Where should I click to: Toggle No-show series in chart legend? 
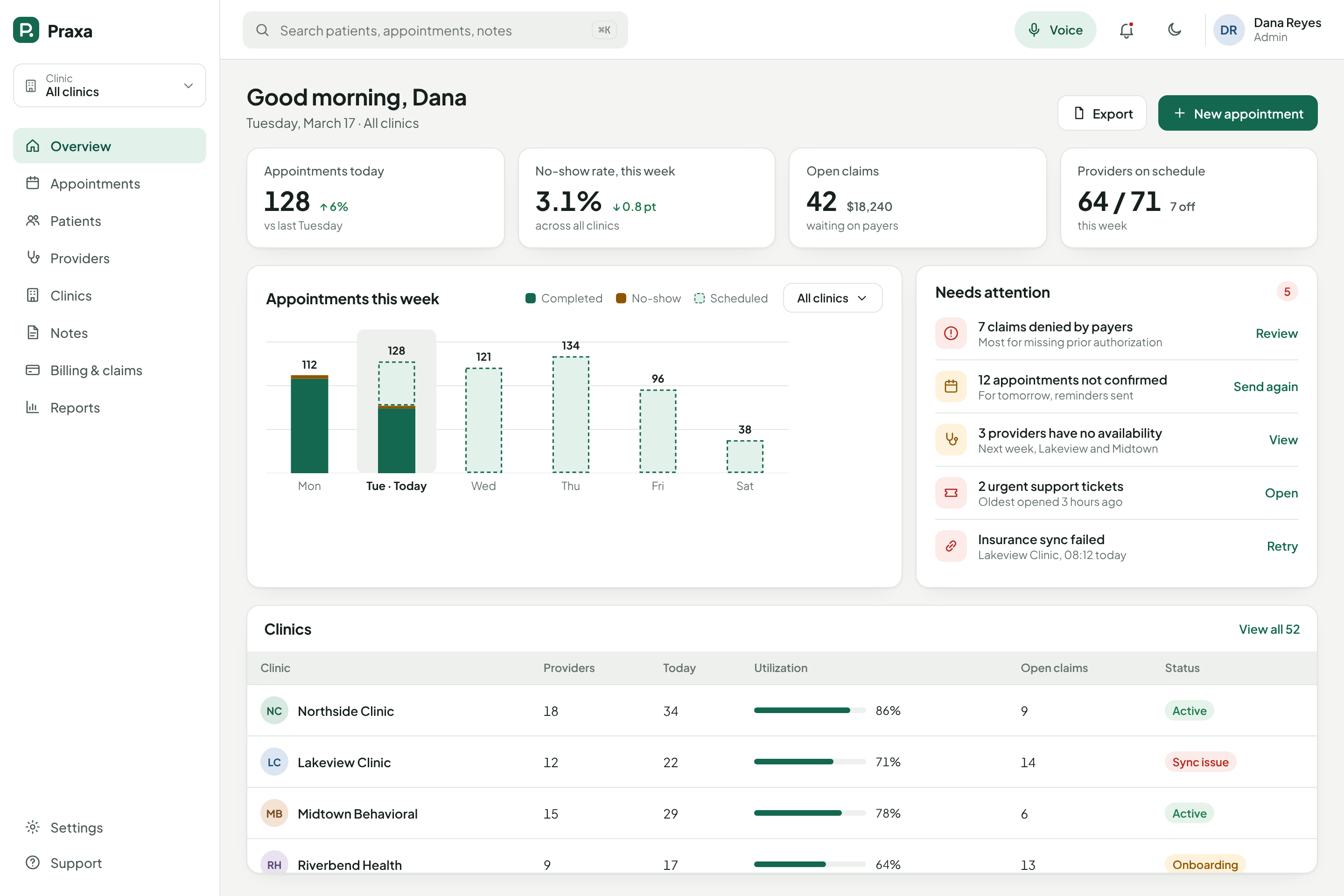point(649,298)
